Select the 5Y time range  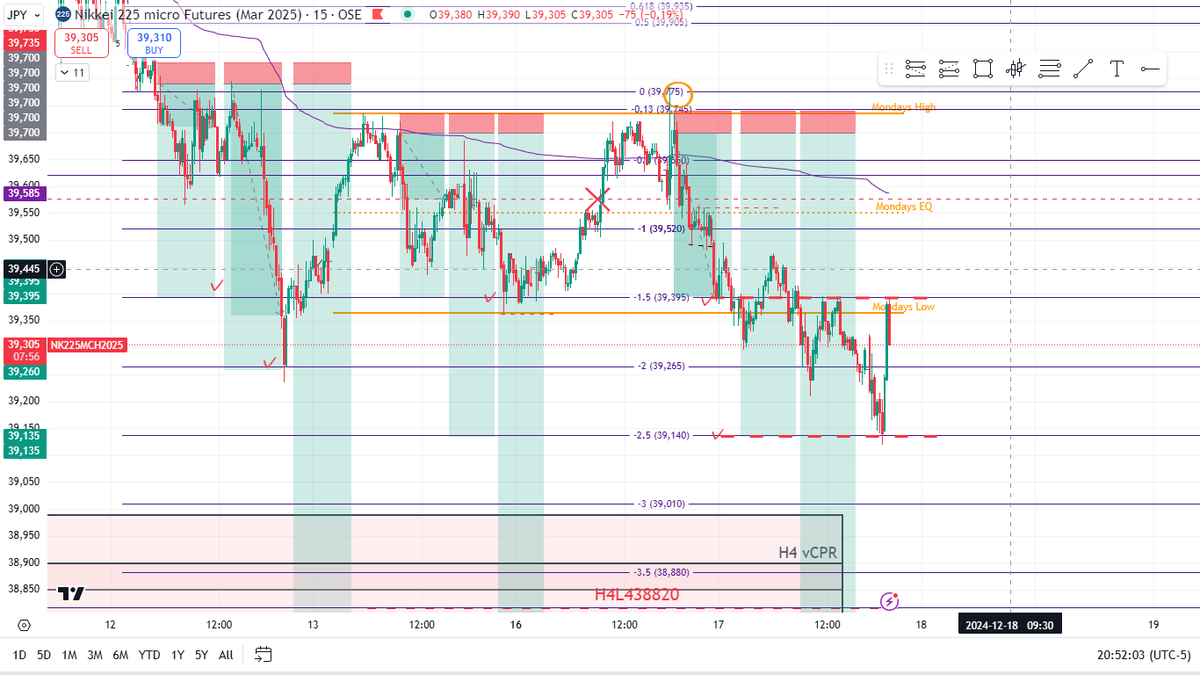(x=201, y=655)
